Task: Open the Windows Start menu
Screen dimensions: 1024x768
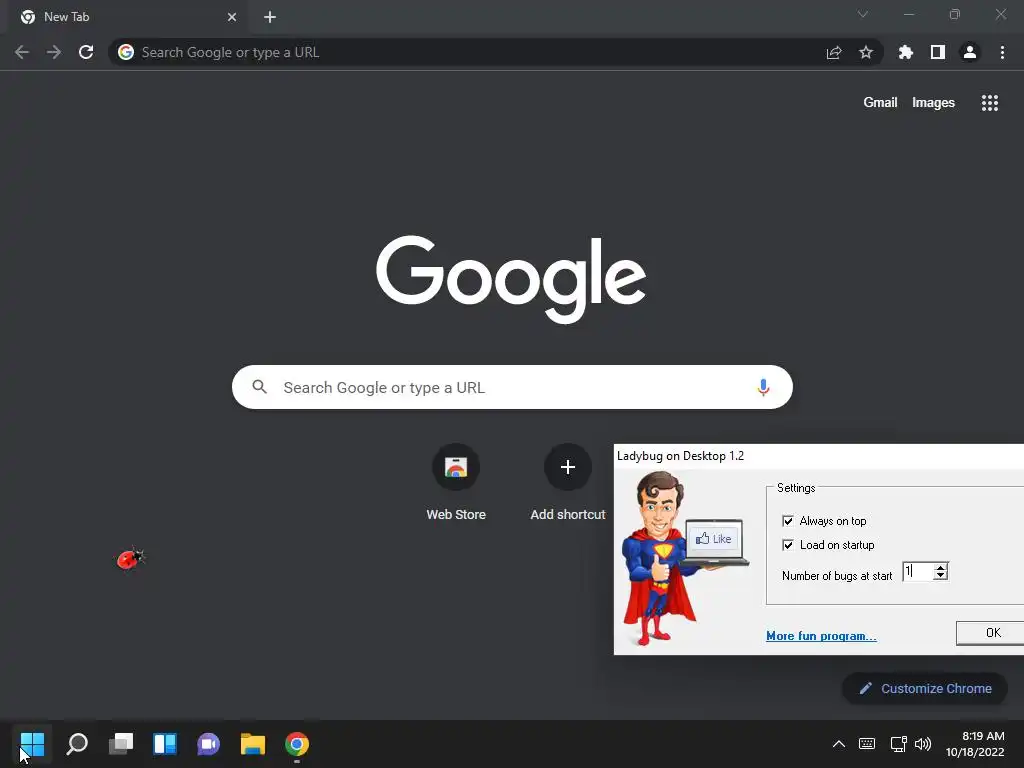Action: tap(32, 744)
